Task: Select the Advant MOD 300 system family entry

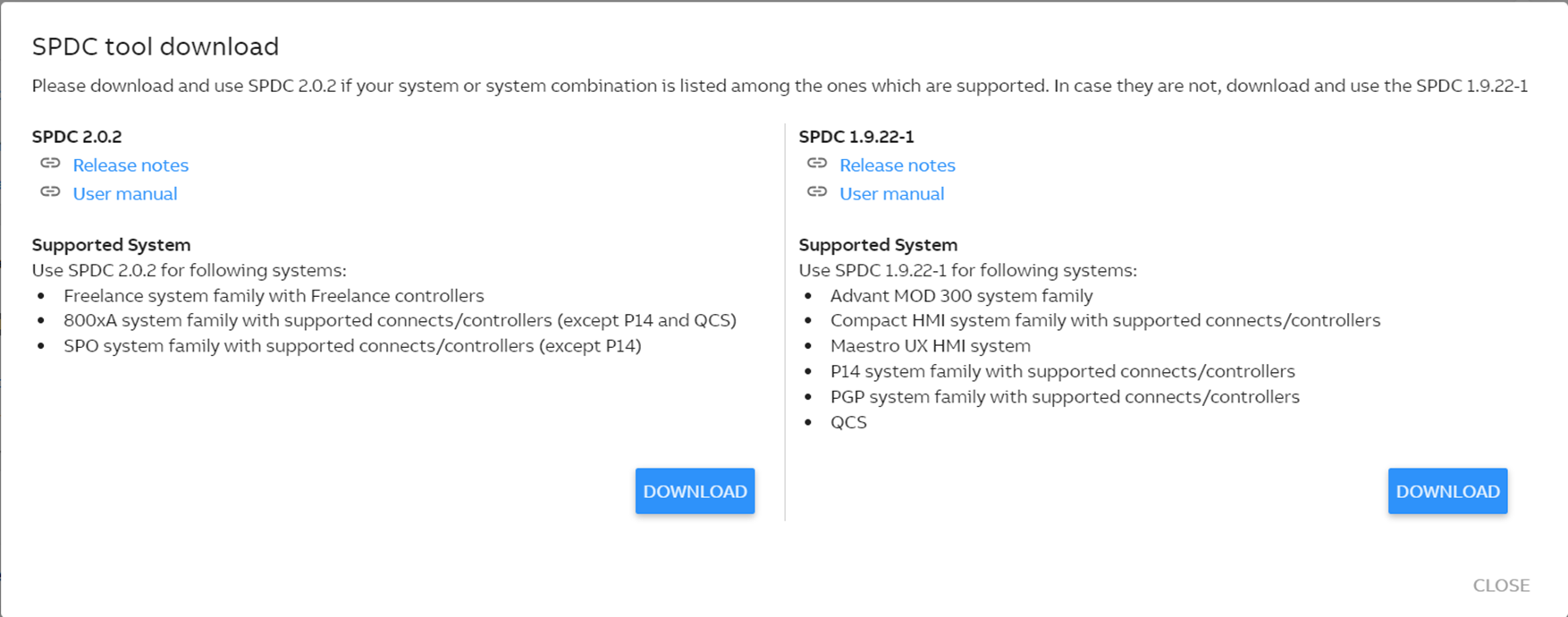Action: tap(961, 295)
